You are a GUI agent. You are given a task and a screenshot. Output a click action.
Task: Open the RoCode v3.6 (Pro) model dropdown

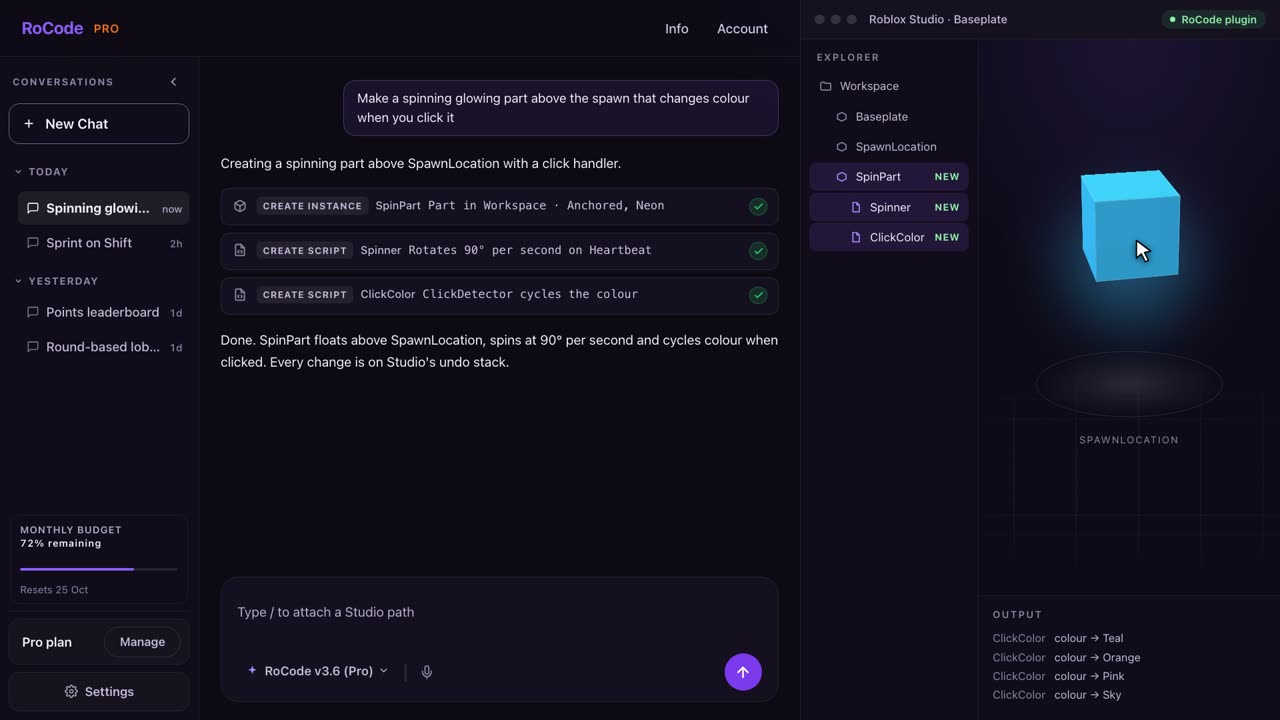[317, 671]
